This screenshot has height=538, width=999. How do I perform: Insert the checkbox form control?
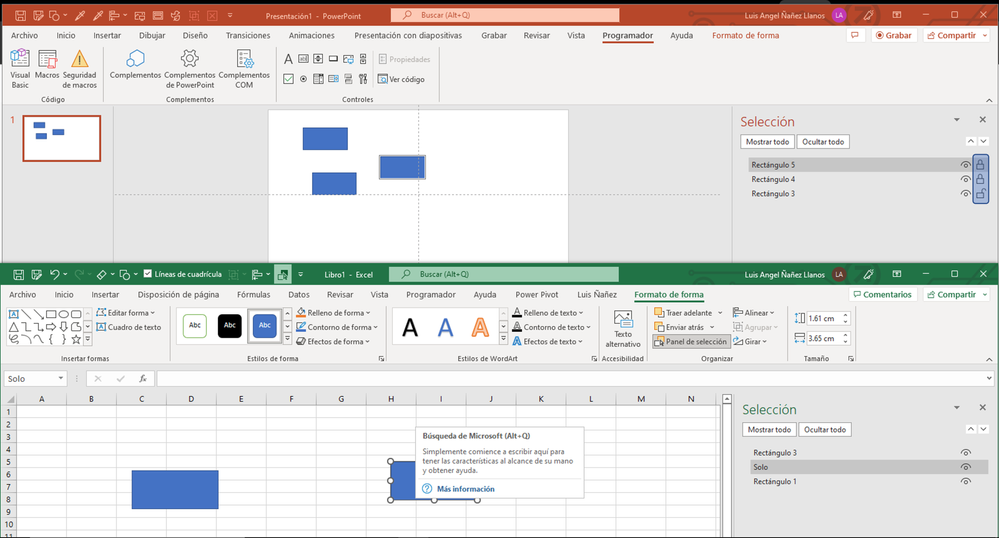point(288,79)
